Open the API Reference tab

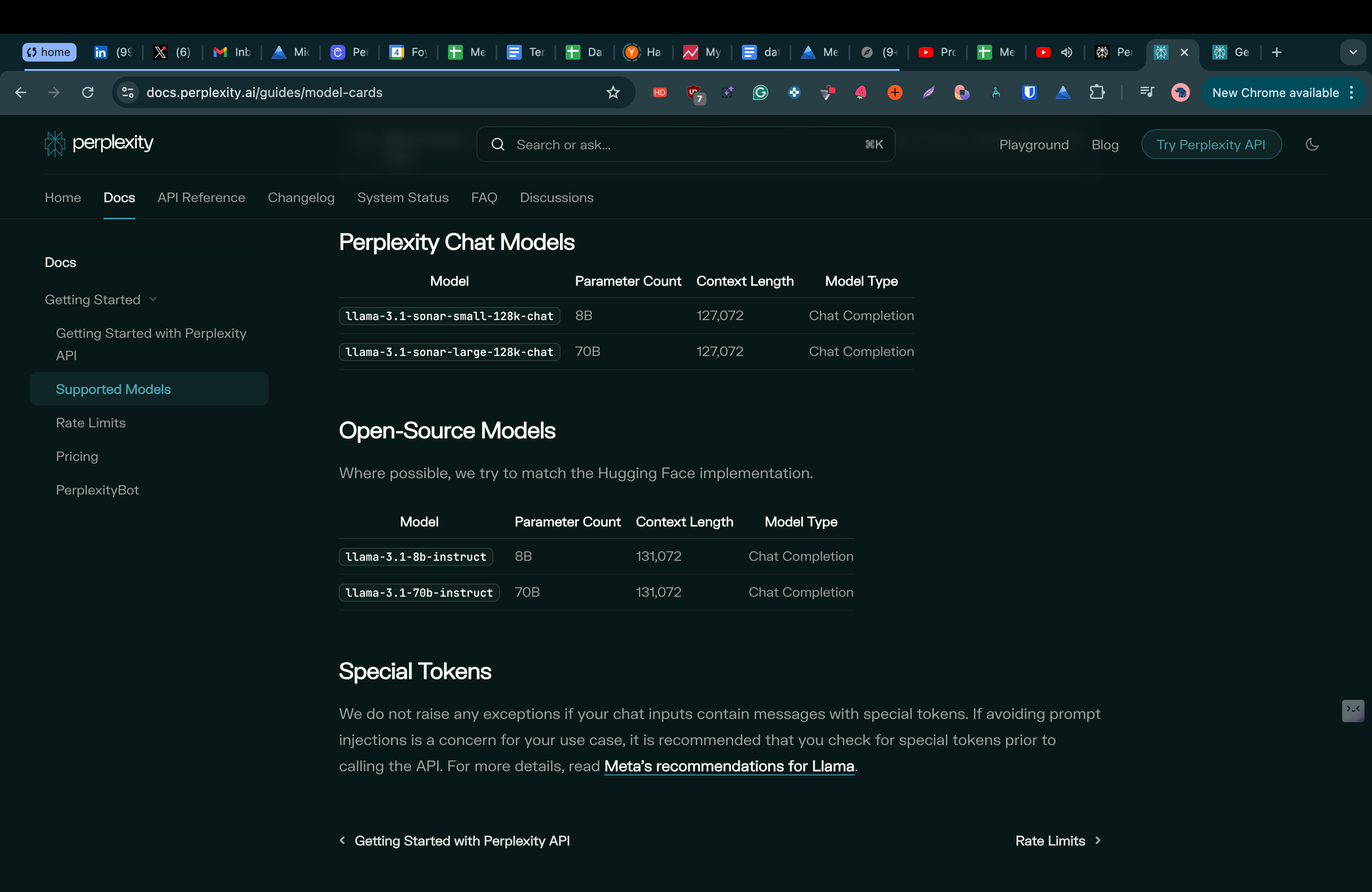201,198
